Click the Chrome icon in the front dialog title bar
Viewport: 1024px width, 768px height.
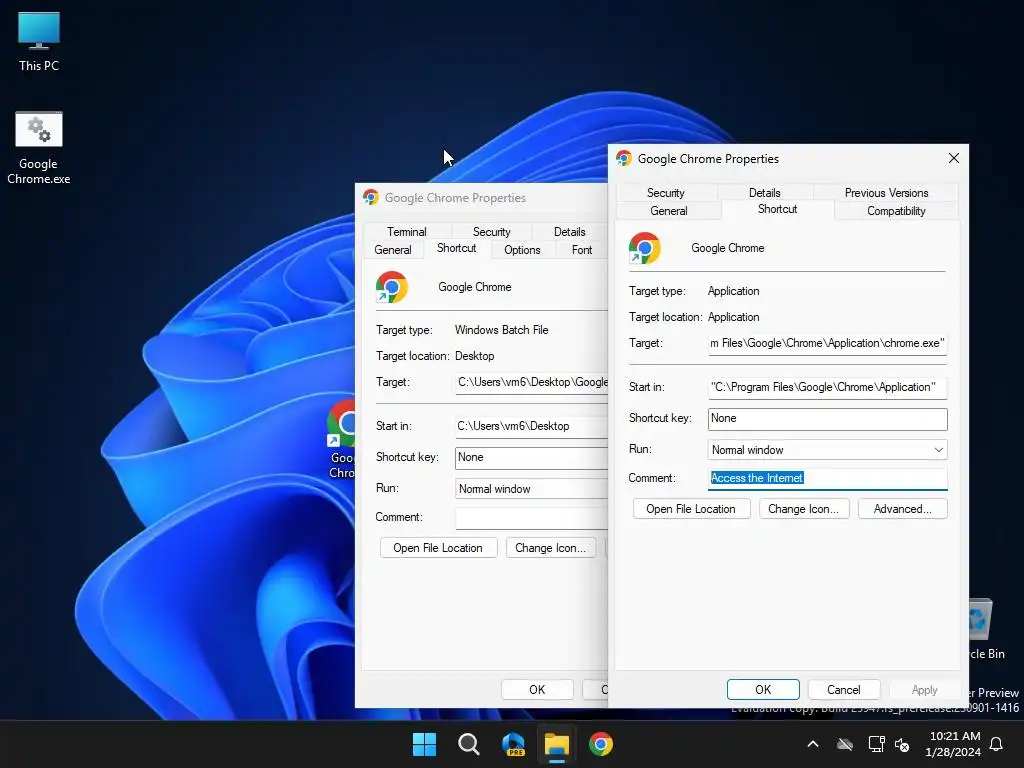coord(624,158)
